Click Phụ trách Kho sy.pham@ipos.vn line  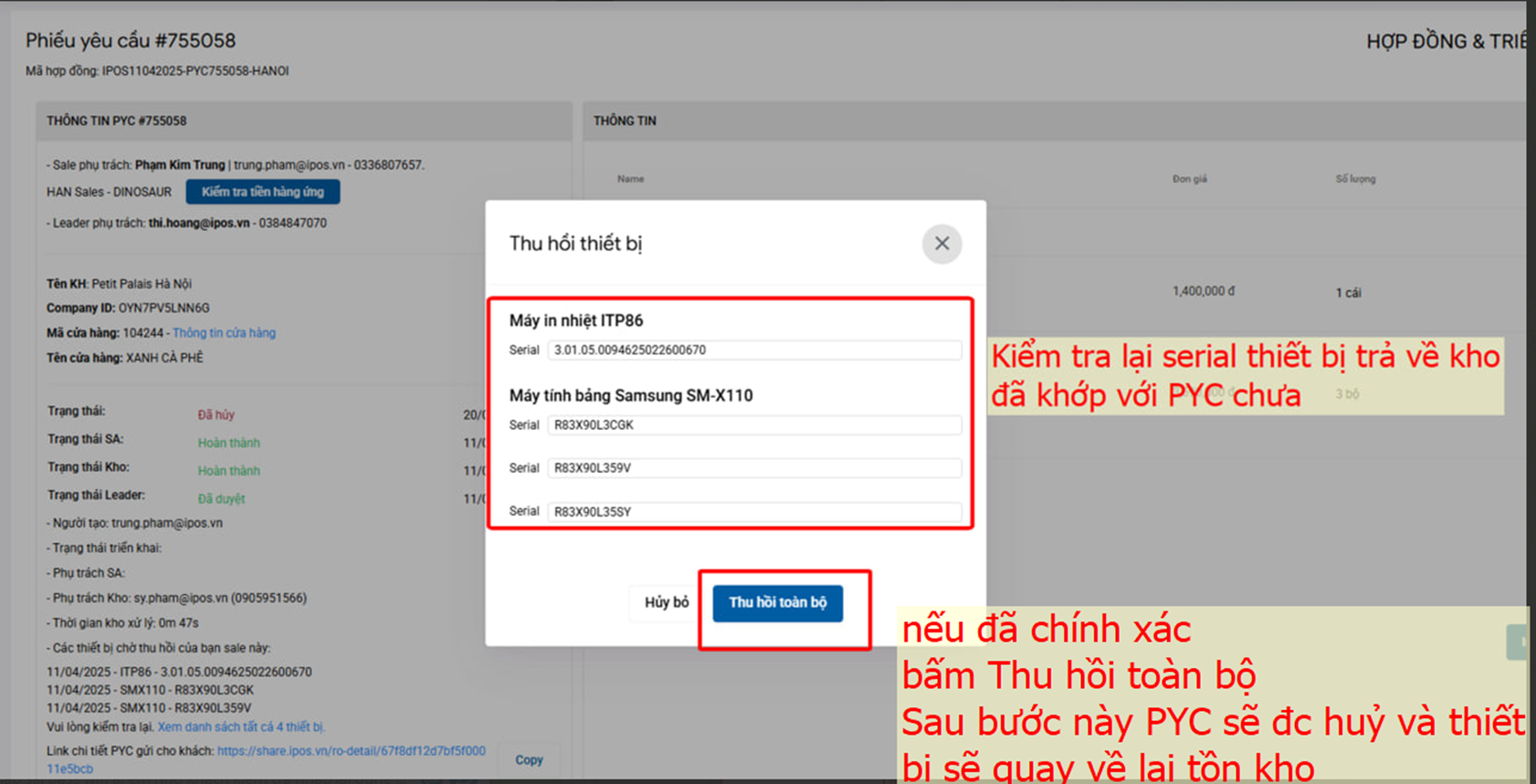coord(176,598)
